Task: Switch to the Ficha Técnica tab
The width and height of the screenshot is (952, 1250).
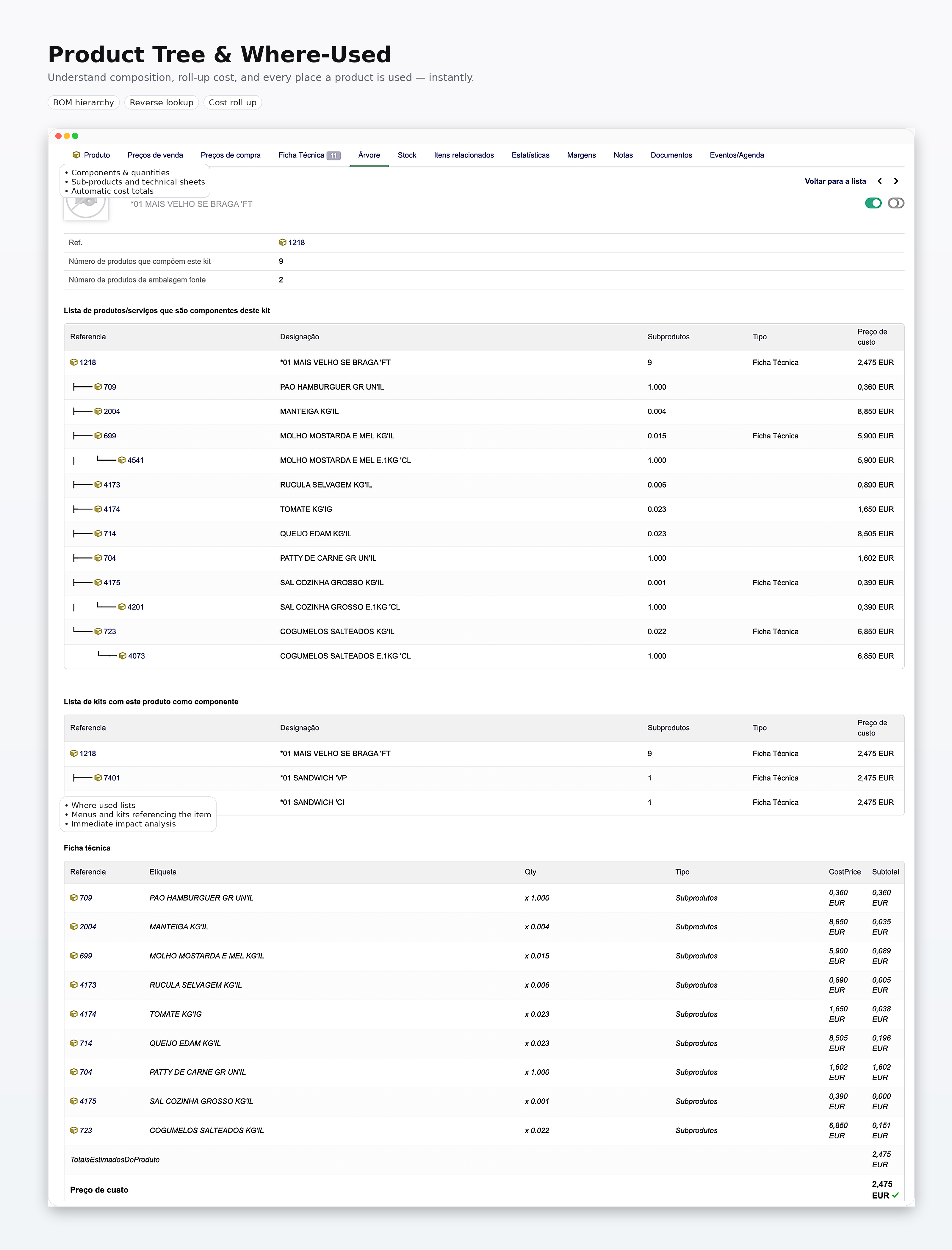Action: click(x=301, y=155)
